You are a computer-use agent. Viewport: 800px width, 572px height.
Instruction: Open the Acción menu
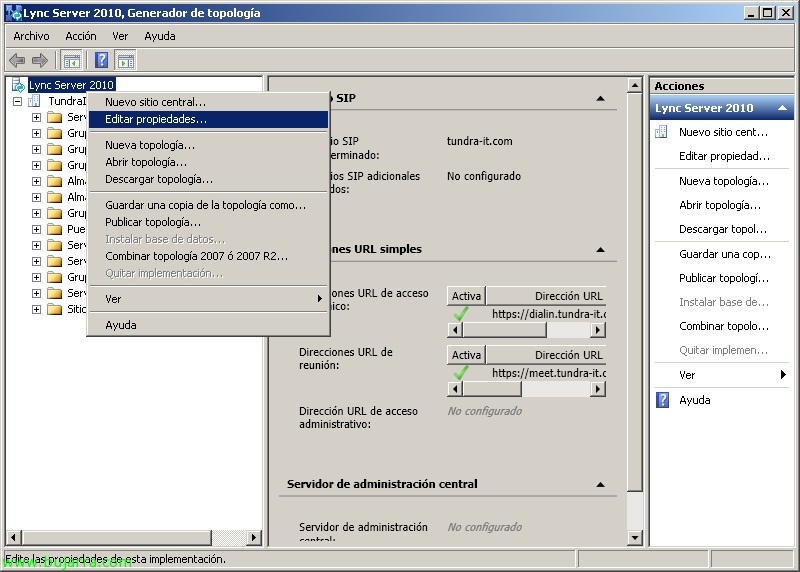(81, 36)
